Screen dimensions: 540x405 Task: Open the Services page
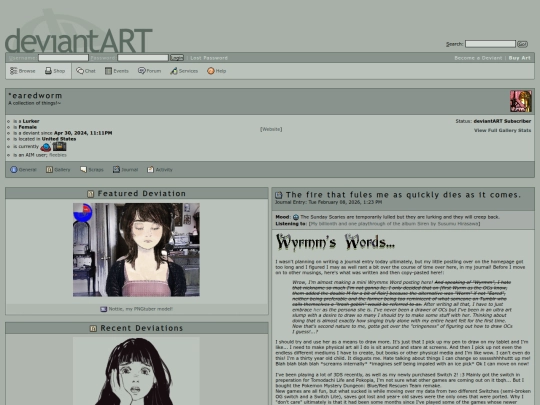[184, 71]
